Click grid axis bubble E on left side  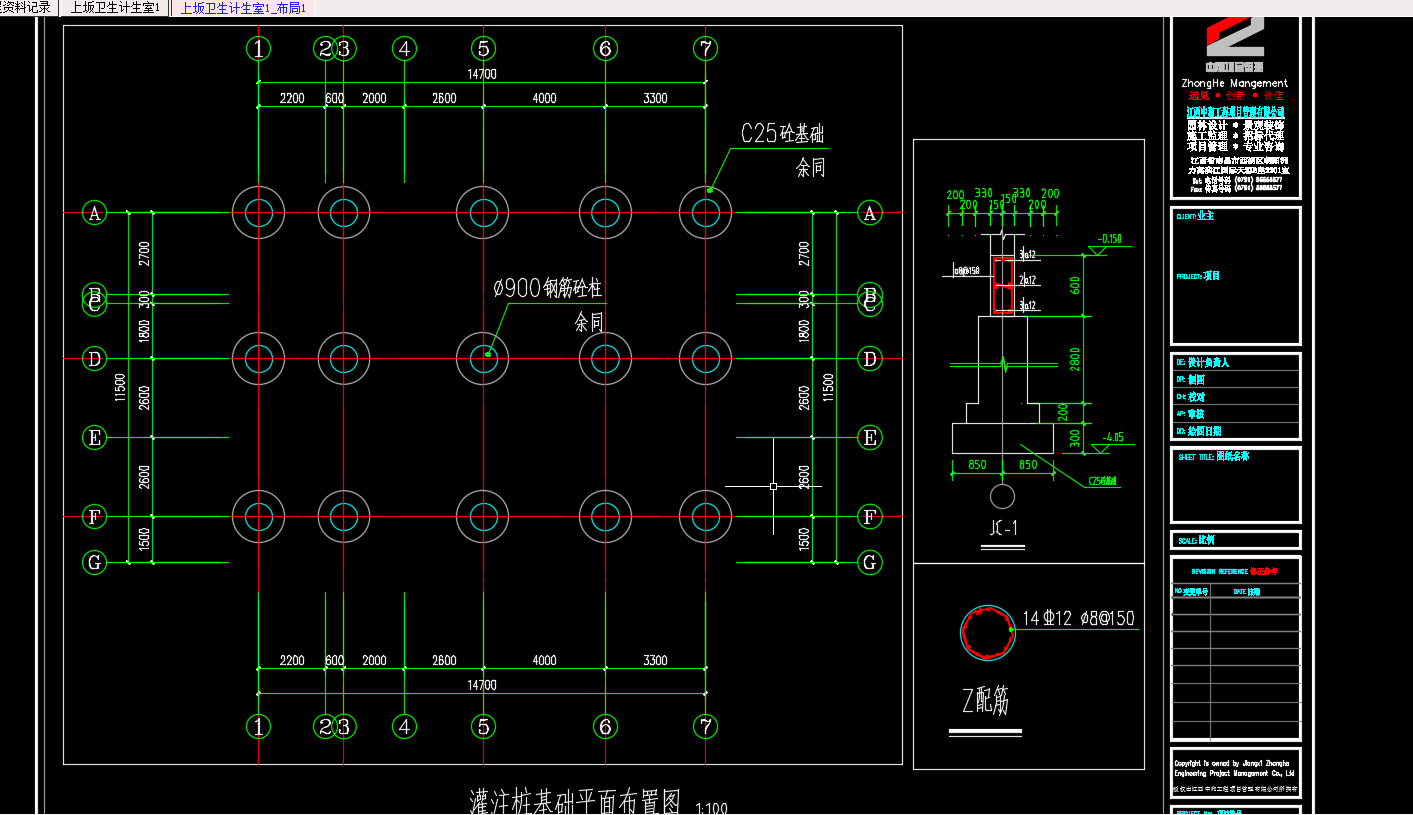click(x=94, y=437)
